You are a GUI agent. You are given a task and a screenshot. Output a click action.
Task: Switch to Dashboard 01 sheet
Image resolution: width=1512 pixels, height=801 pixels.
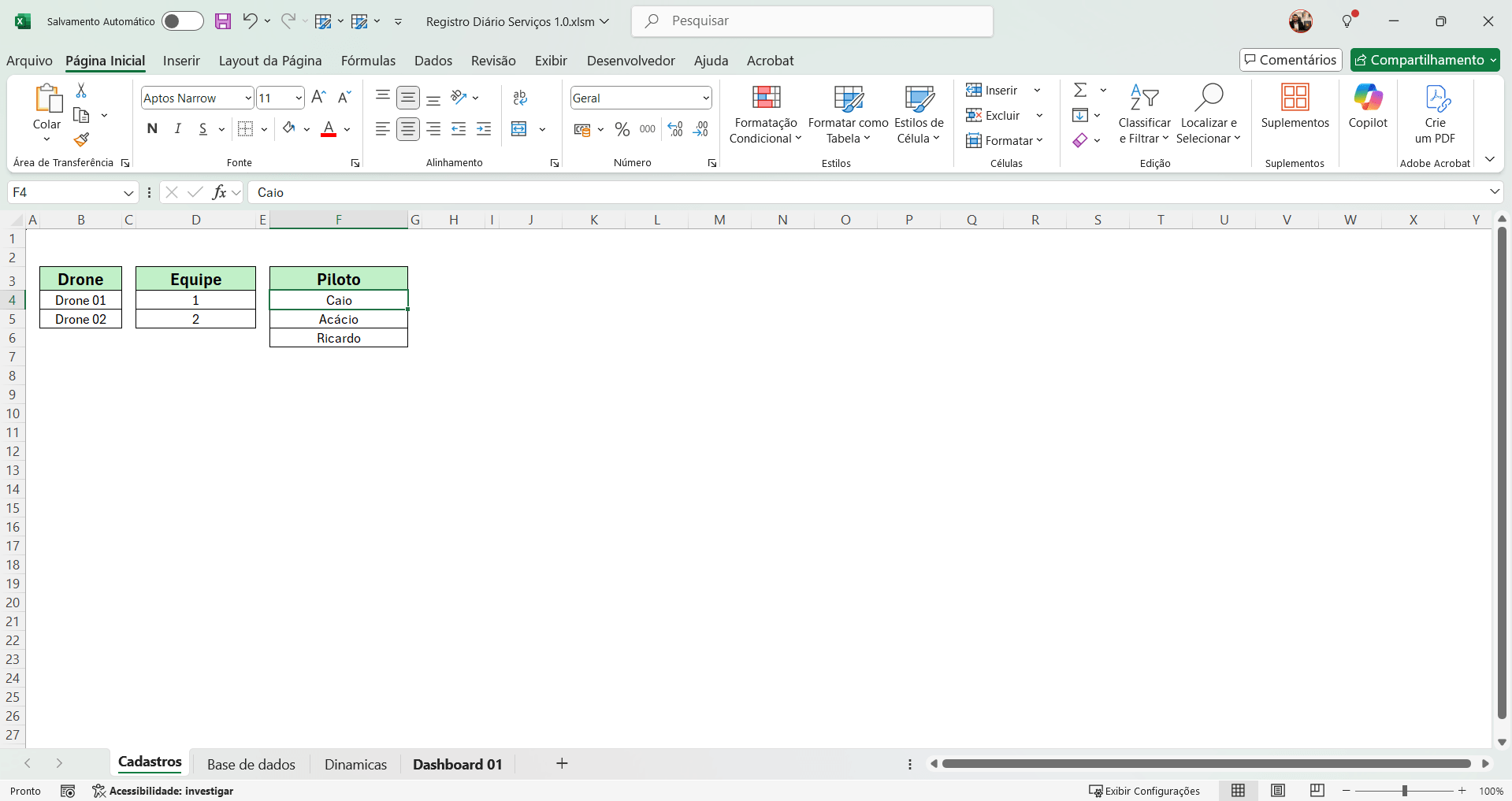tap(457, 764)
